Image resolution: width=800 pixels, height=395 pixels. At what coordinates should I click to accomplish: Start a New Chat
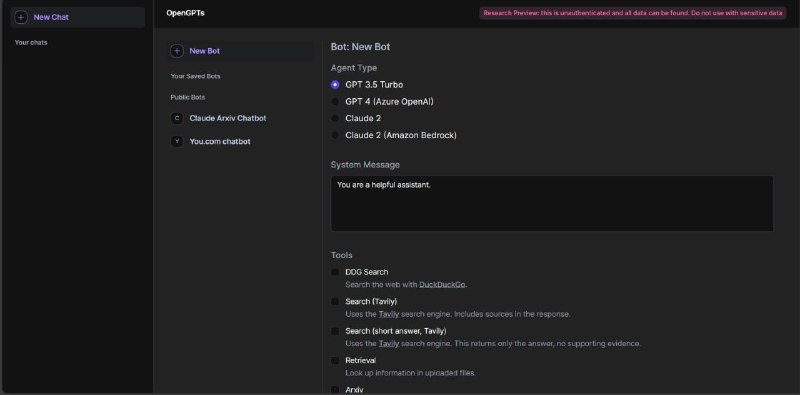click(x=78, y=17)
